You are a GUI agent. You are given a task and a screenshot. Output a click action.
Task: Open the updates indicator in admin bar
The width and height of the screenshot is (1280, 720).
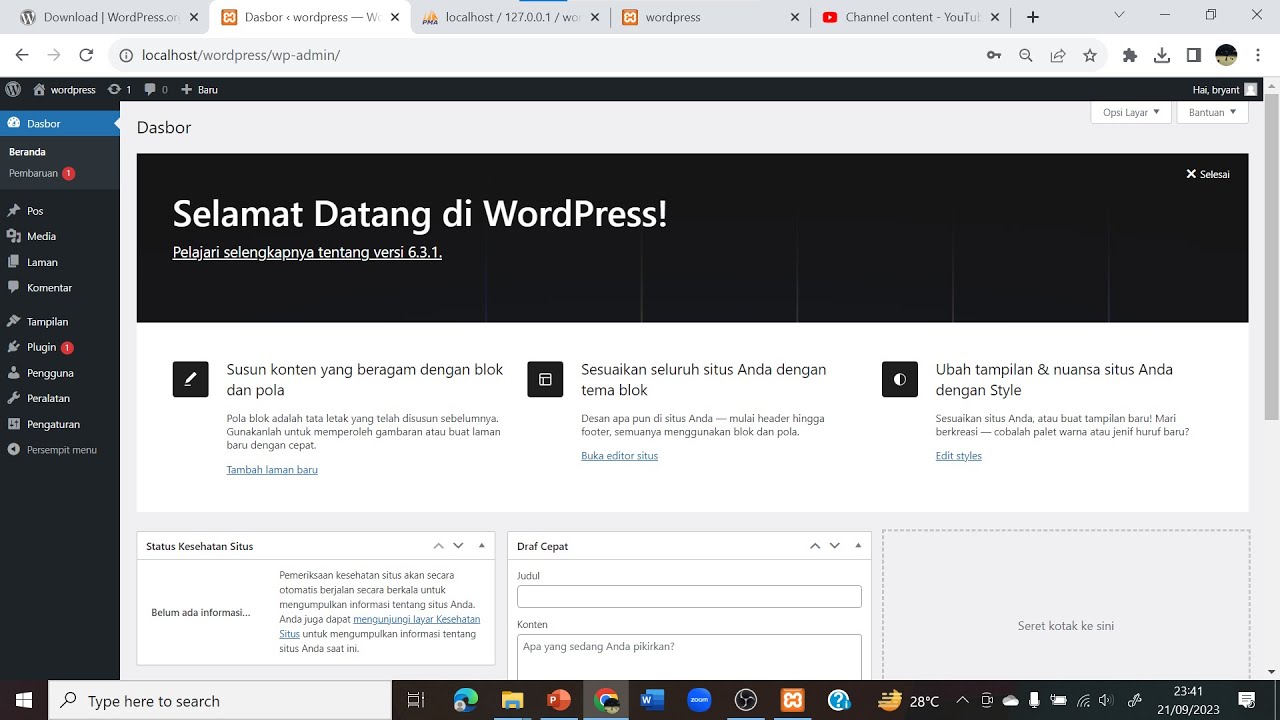[119, 89]
